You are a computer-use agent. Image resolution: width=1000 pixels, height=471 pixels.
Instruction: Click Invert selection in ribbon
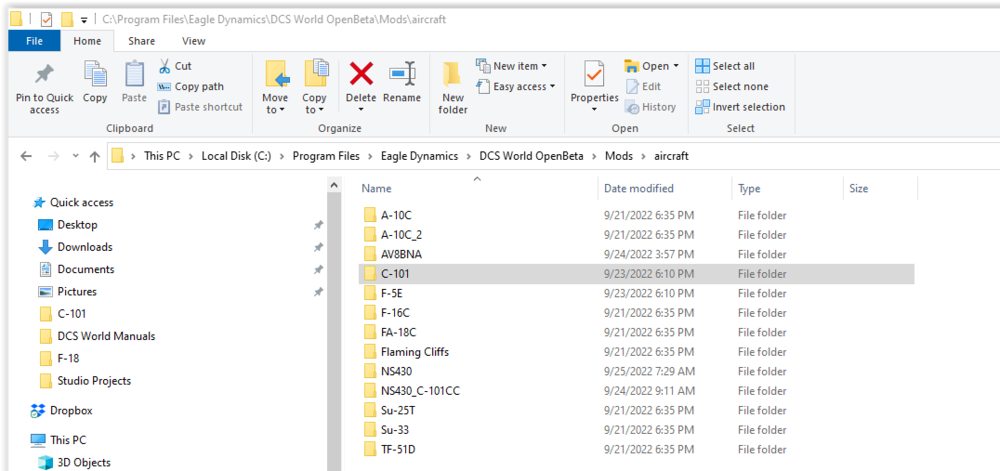pyautogui.click(x=740, y=107)
